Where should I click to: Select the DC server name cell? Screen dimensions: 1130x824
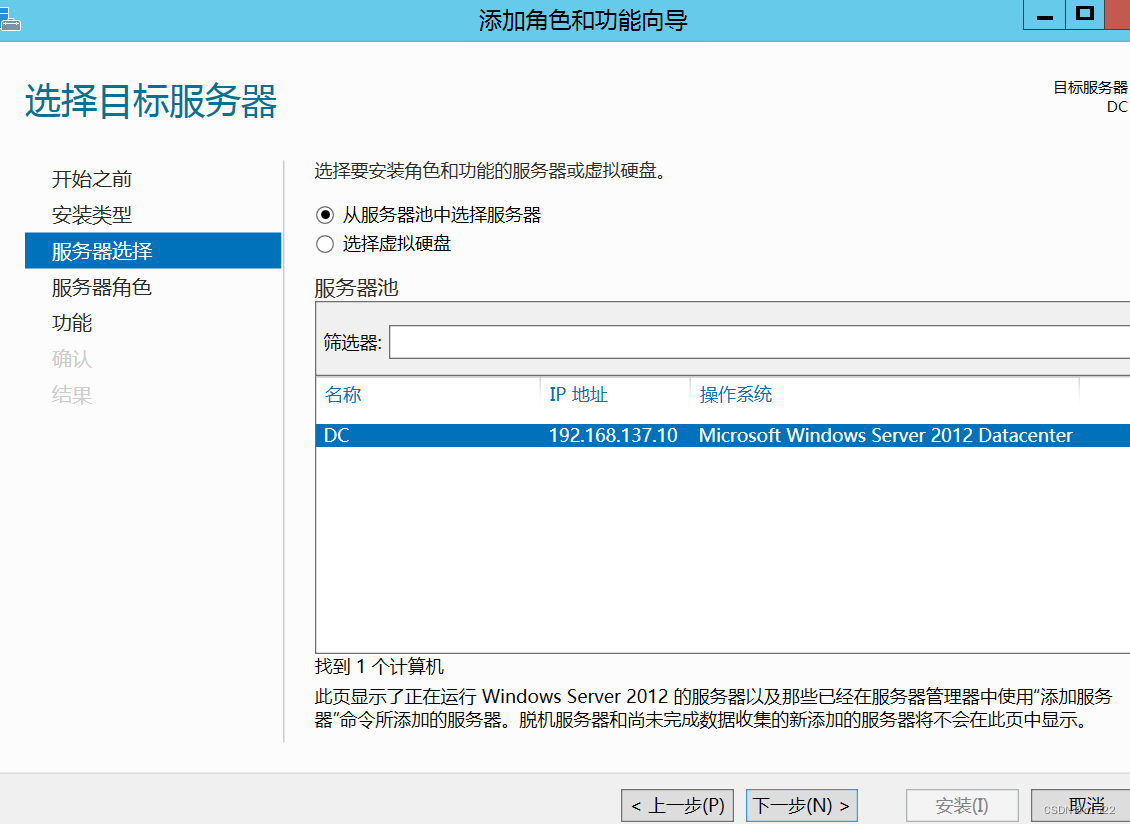[337, 435]
